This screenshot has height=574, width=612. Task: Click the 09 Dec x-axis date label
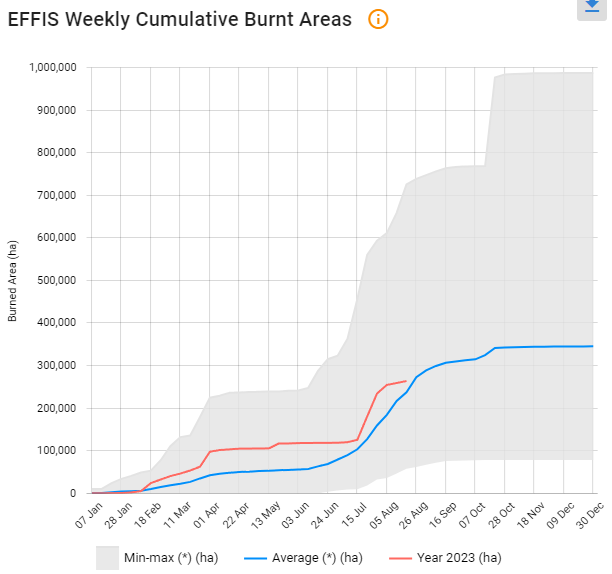(561, 515)
